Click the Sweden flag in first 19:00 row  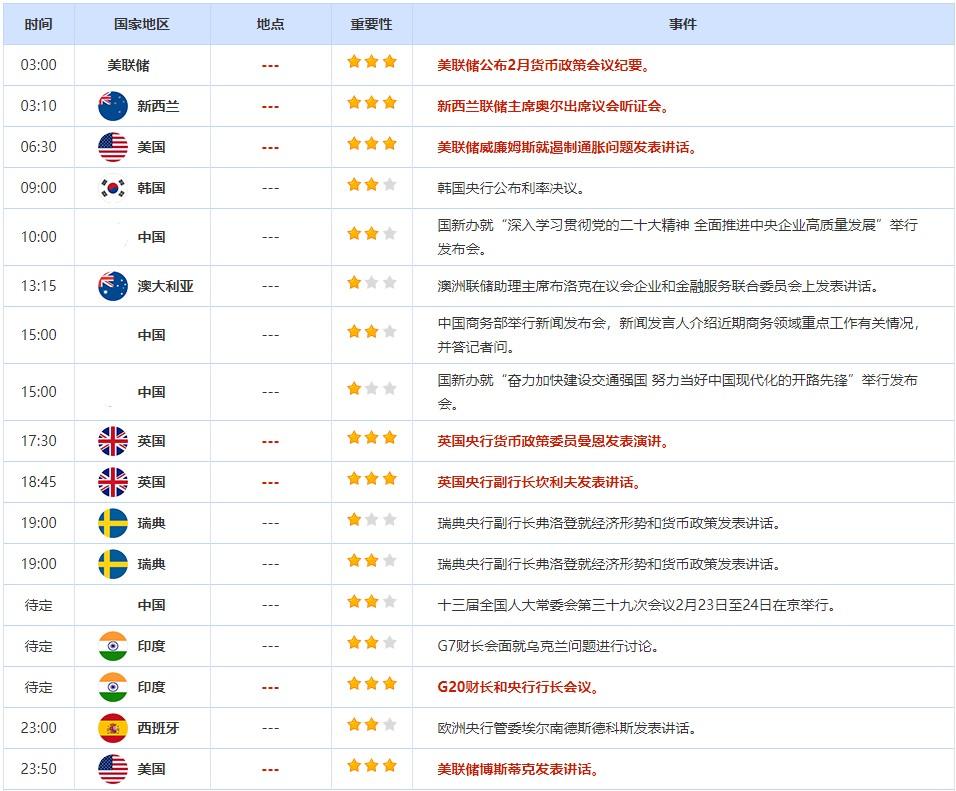113,523
